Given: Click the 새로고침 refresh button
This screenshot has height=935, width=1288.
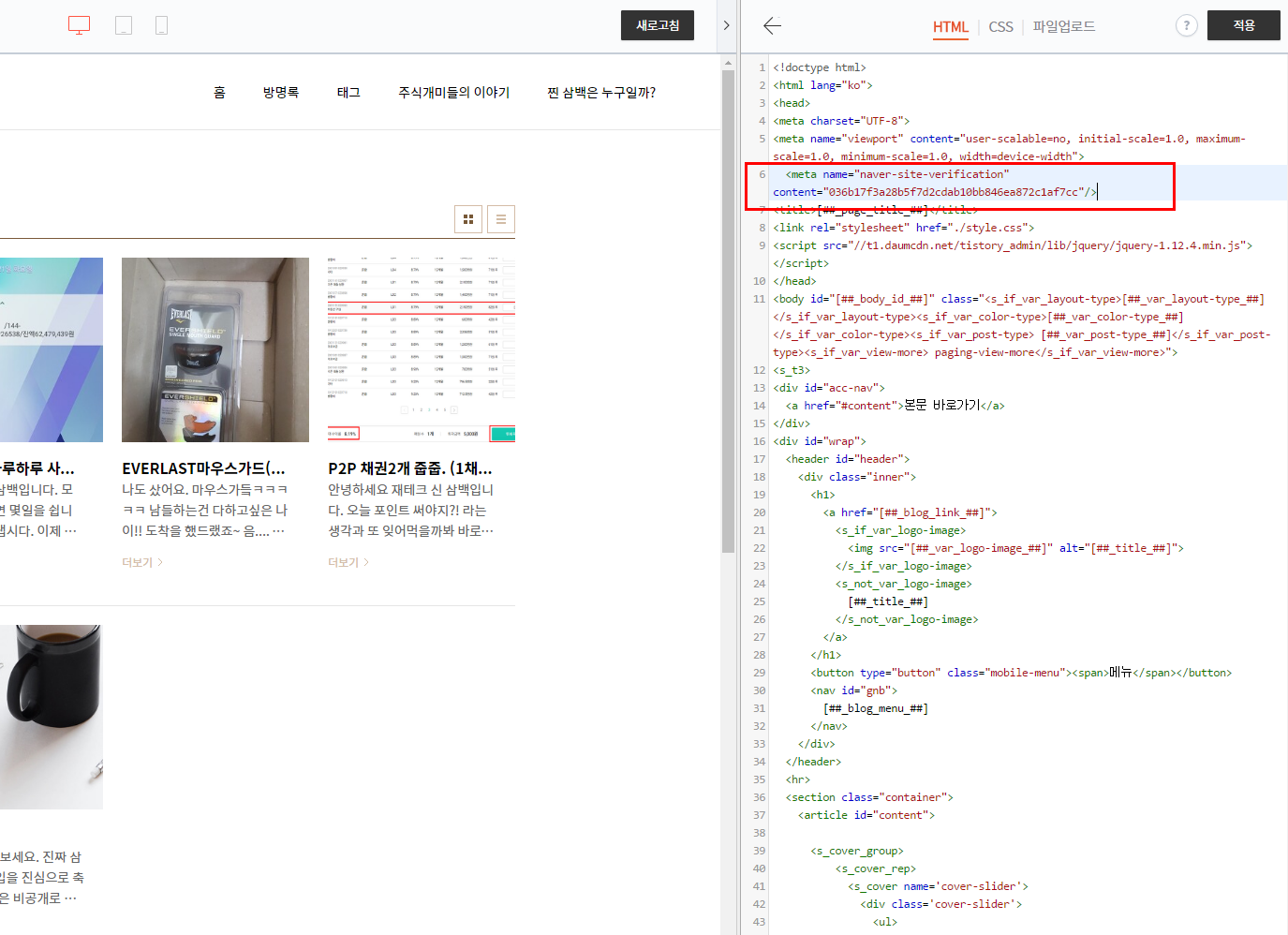Looking at the screenshot, I should click(658, 25).
